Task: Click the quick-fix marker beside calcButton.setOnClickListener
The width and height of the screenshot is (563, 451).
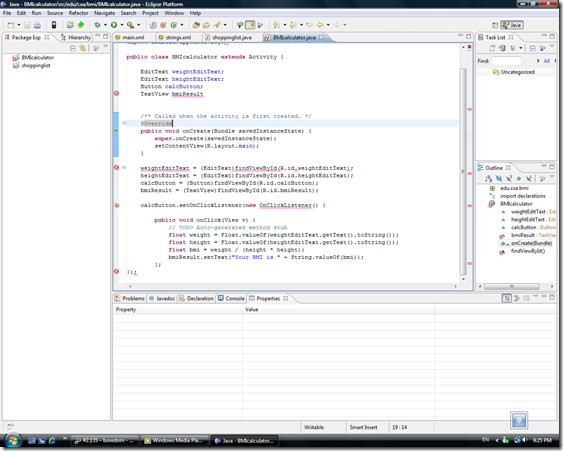Action: (116, 205)
